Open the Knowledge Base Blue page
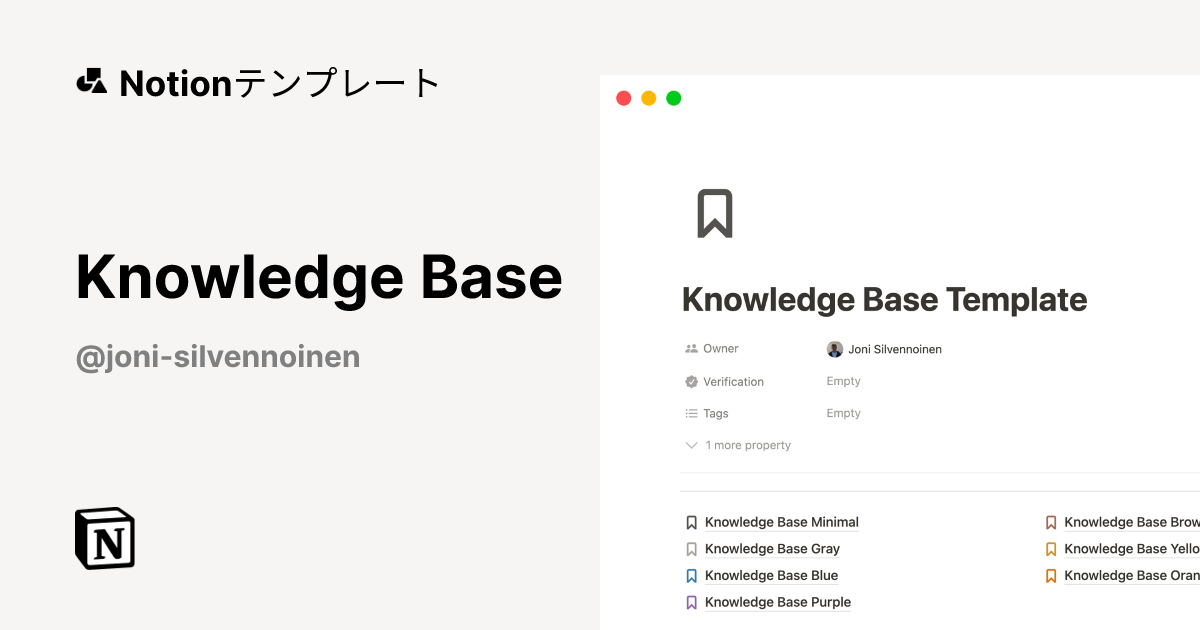Image resolution: width=1200 pixels, height=630 pixels. [x=771, y=576]
